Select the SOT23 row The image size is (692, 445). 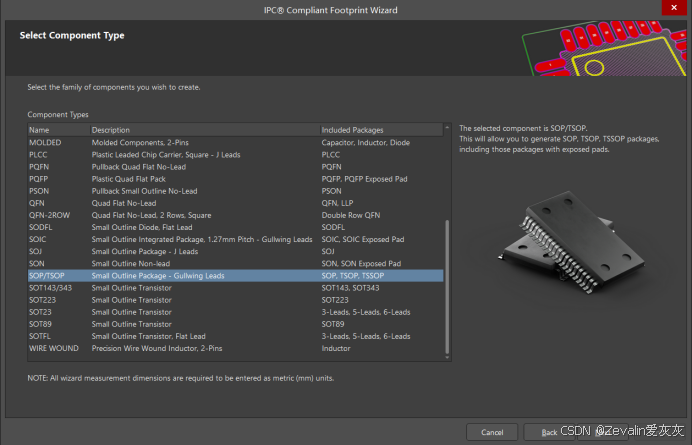click(x=236, y=312)
